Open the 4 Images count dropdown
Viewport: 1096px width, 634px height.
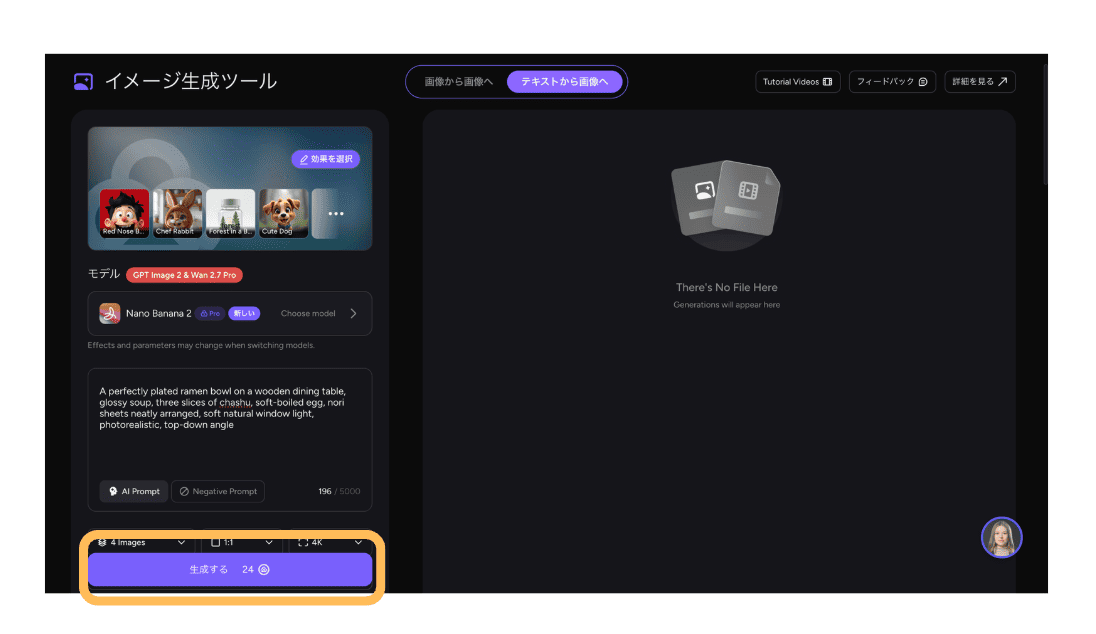click(141, 542)
